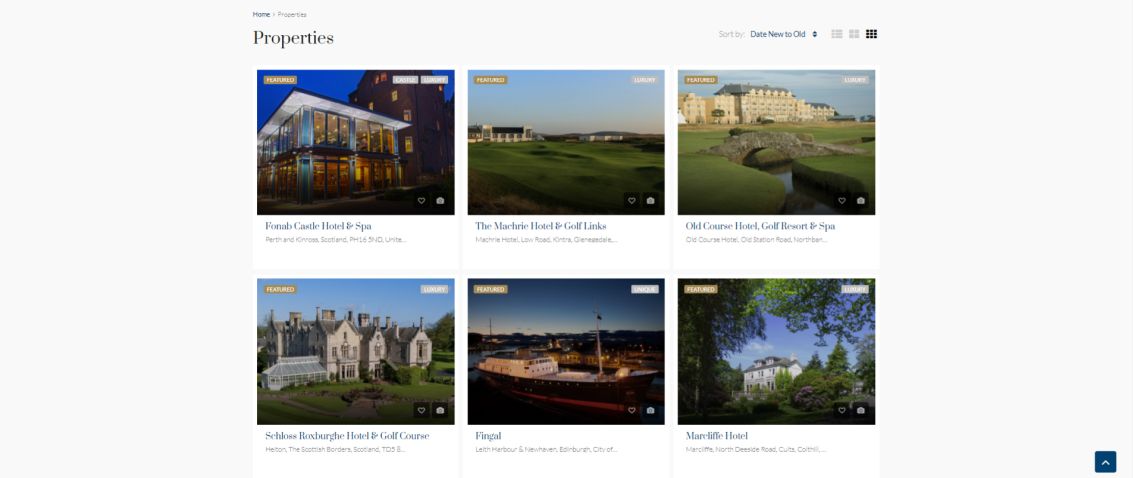1133x478 pixels.
Task: Switch to two-column grid view
Action: (854, 34)
